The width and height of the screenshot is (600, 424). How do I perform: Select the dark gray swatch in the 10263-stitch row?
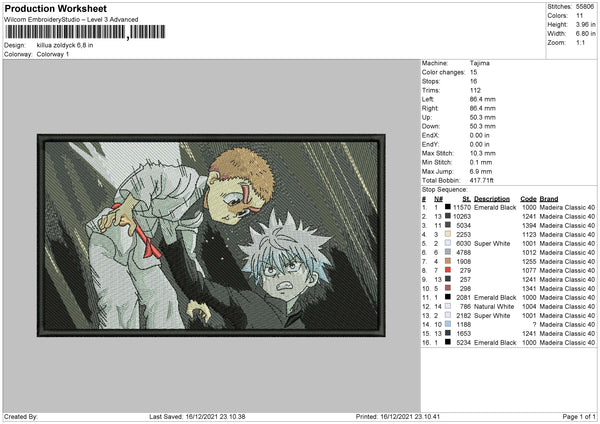[x=448, y=216]
